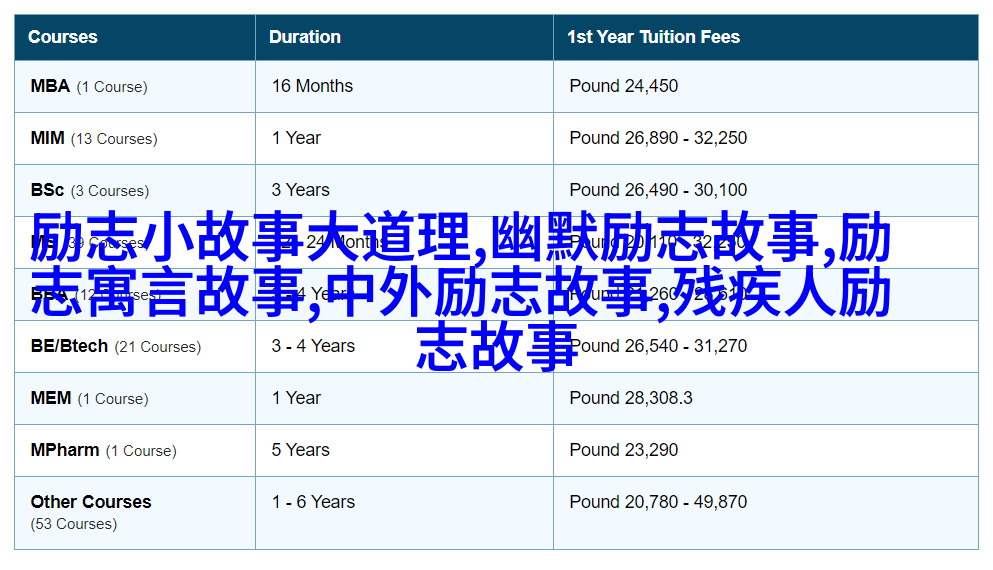This screenshot has height=570, width=993.
Task: Click the 3 Years duration for BSc
Action: [300, 190]
